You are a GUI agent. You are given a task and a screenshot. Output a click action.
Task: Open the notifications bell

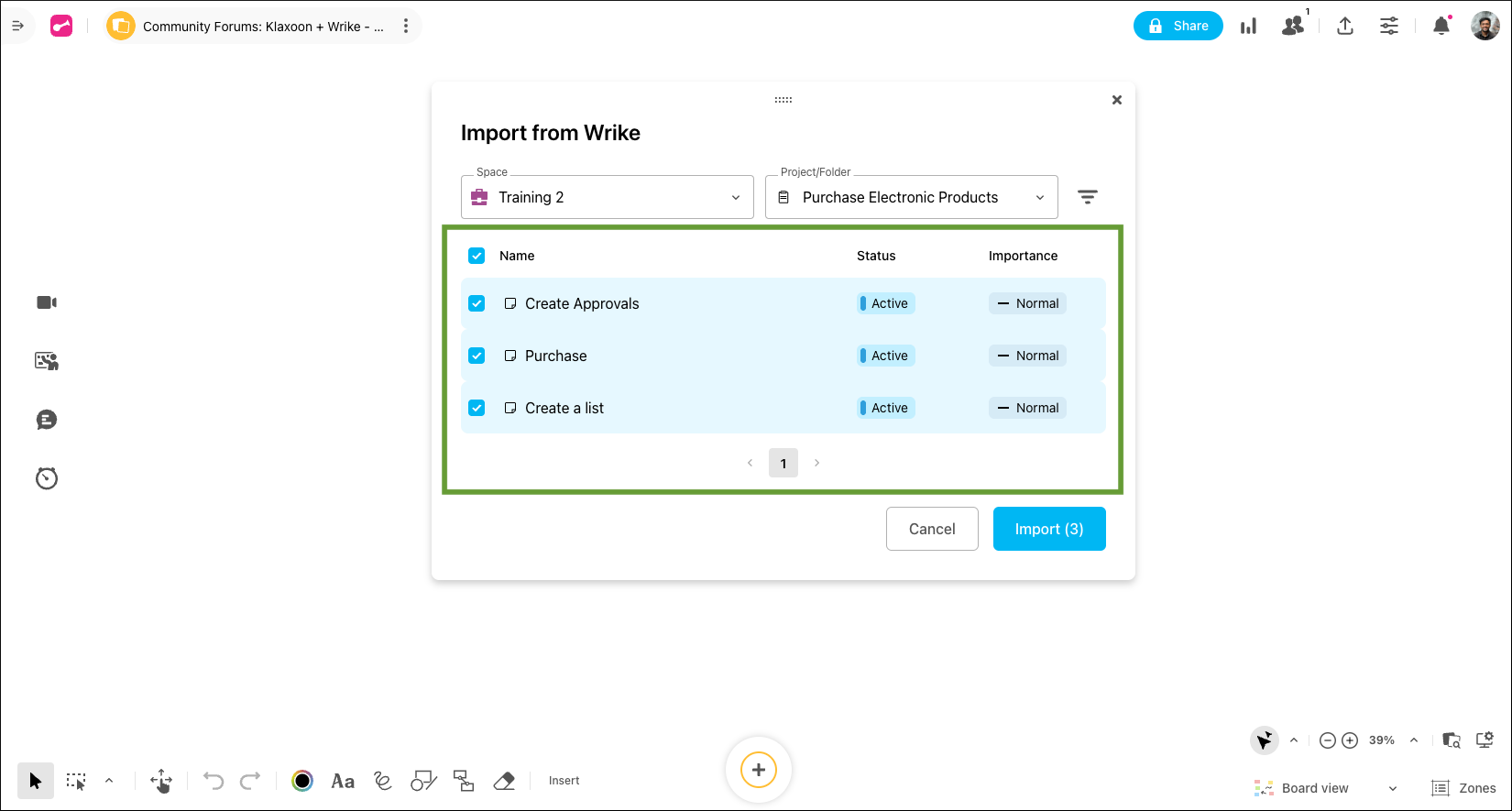click(x=1441, y=26)
